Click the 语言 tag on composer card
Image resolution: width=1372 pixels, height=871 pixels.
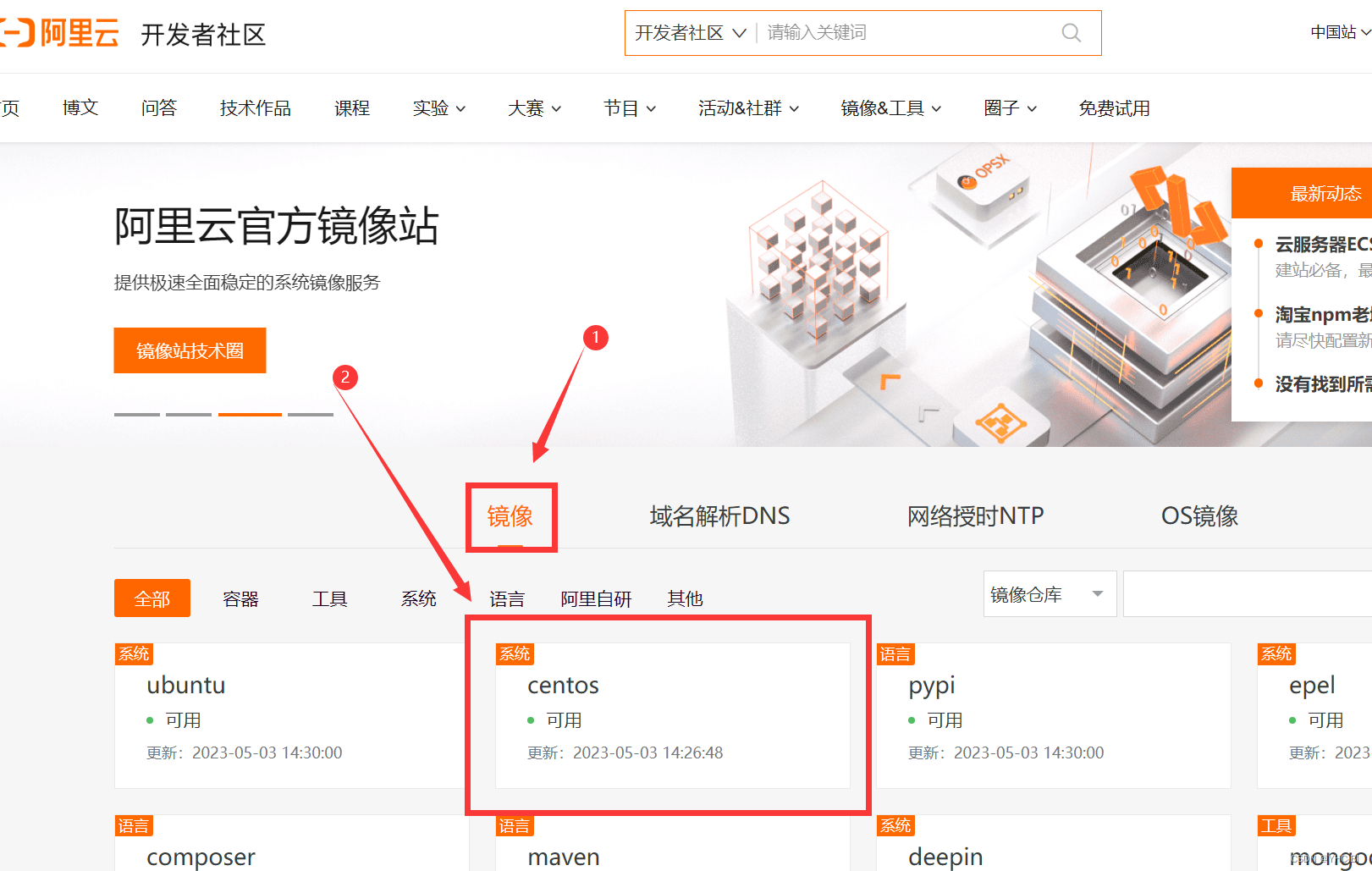tap(134, 825)
